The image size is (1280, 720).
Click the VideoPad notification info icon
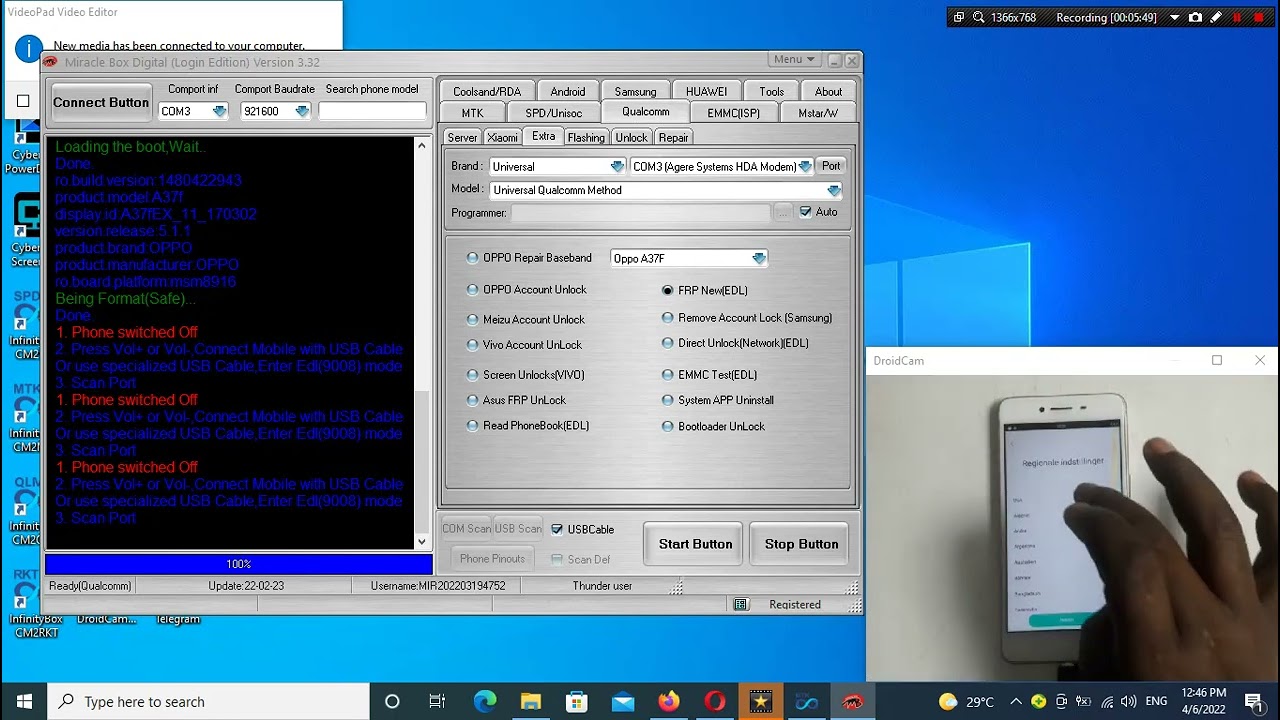[29, 48]
